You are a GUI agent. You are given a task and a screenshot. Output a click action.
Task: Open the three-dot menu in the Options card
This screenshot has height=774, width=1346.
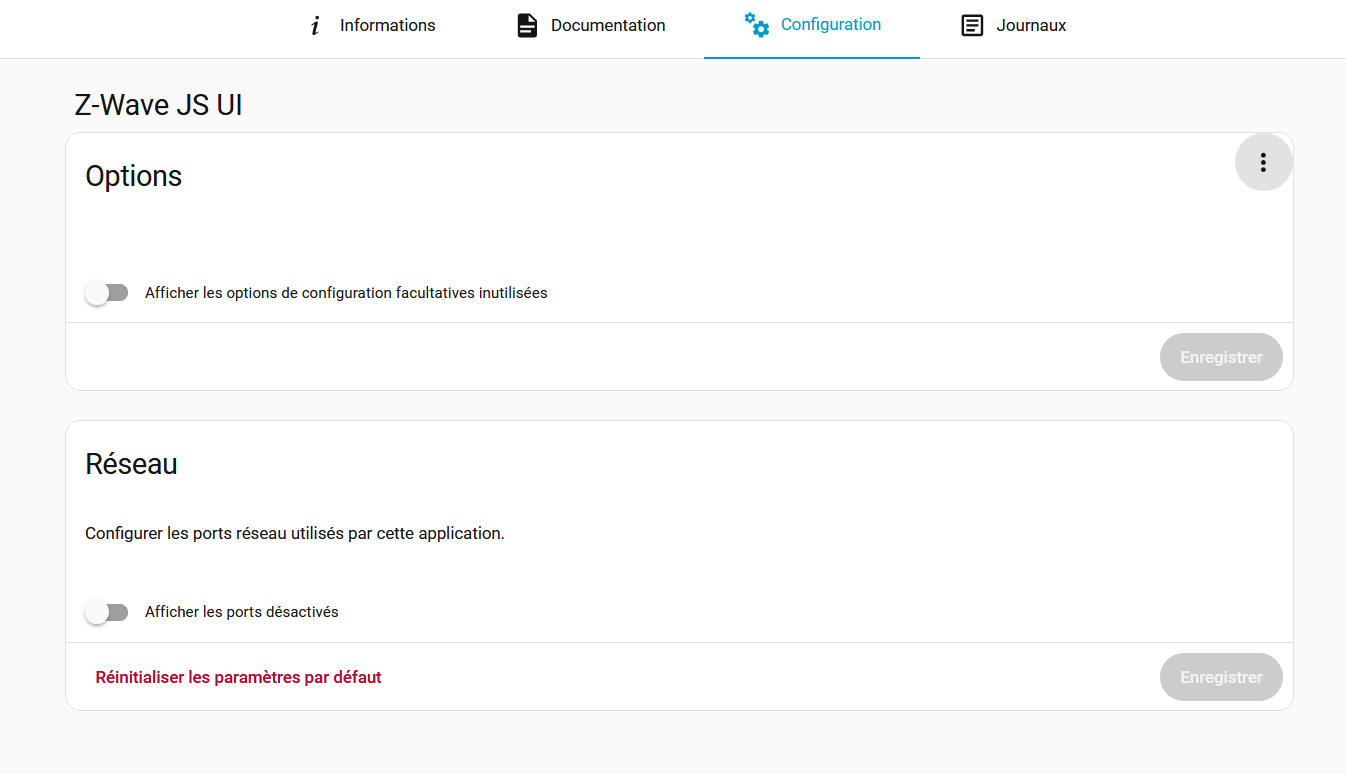1263,162
